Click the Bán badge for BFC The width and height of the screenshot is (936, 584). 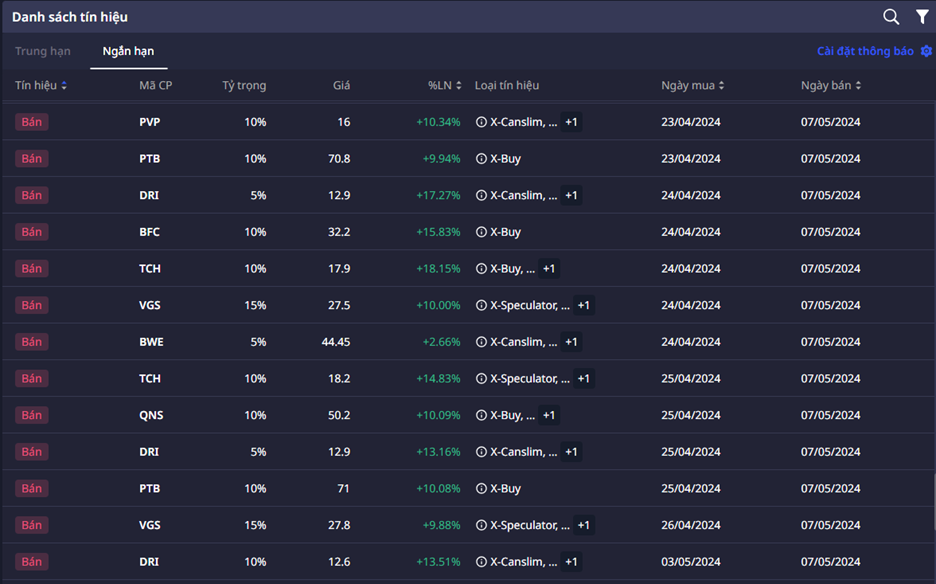pyautogui.click(x=32, y=232)
